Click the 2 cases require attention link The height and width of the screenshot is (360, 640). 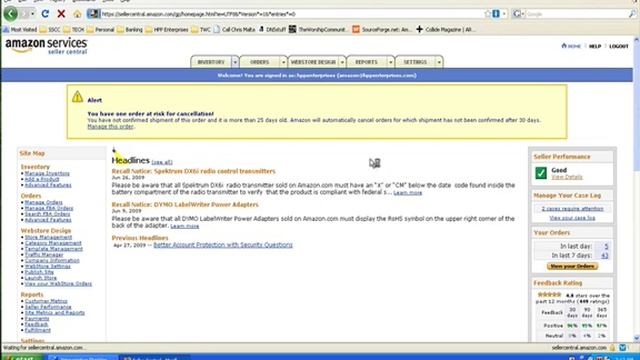point(572,209)
